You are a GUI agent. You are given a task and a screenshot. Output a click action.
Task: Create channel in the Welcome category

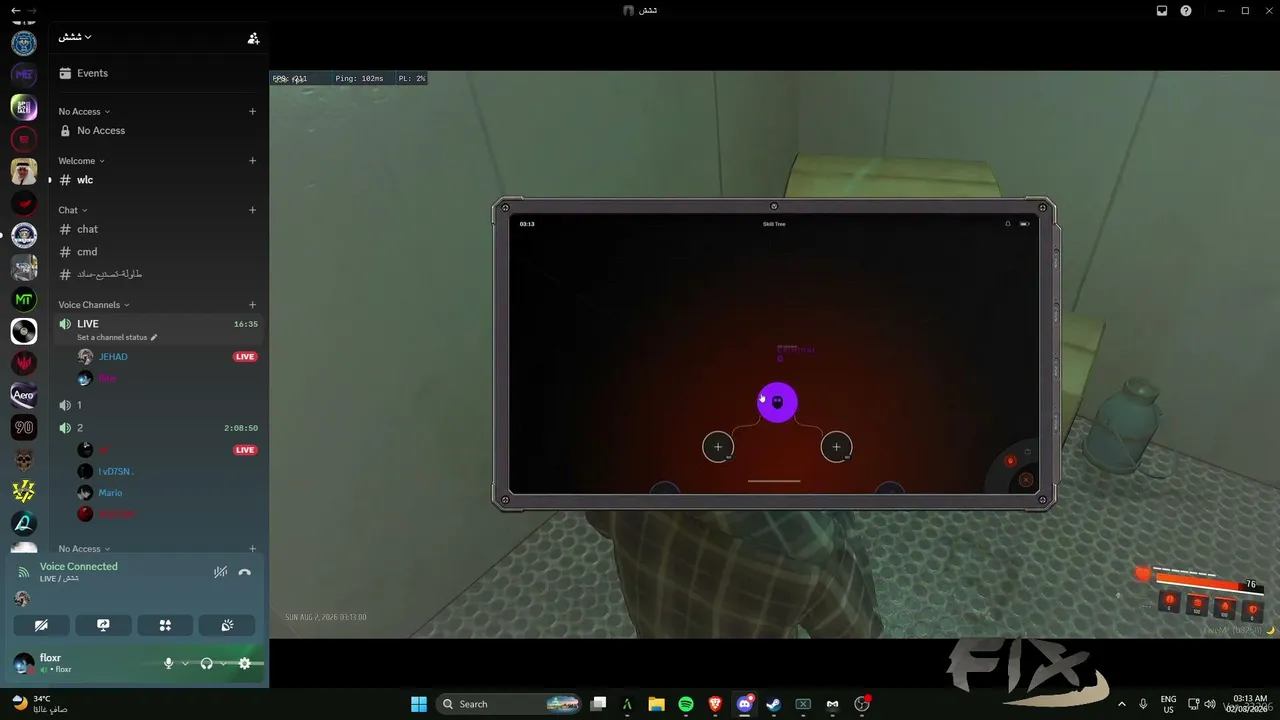pyautogui.click(x=252, y=161)
